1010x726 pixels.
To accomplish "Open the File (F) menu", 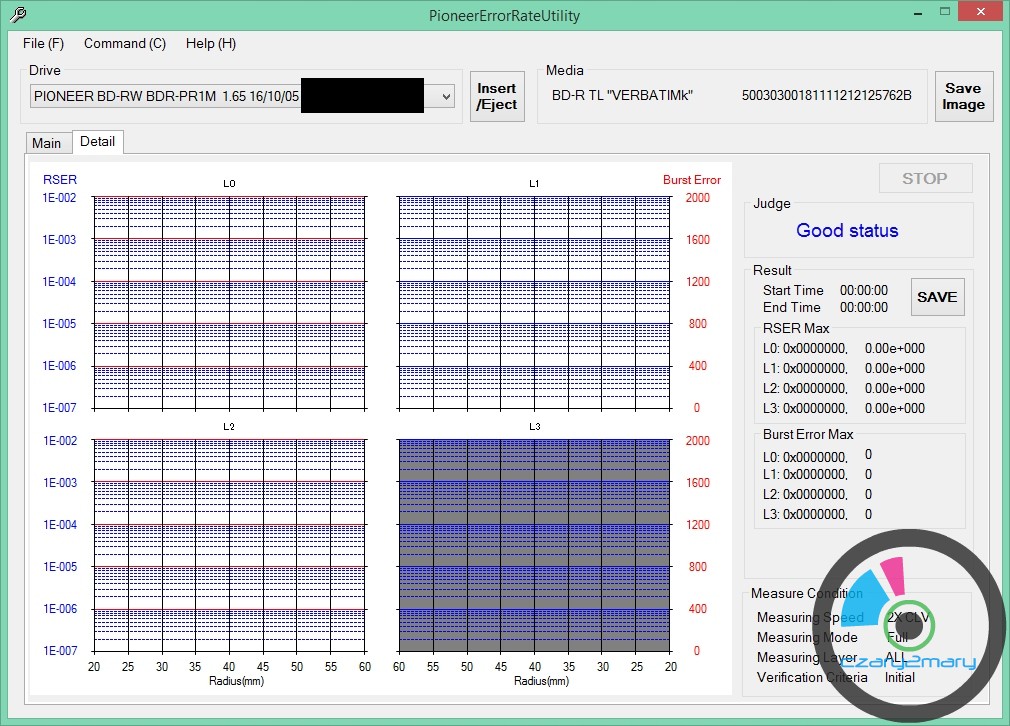I will point(43,43).
